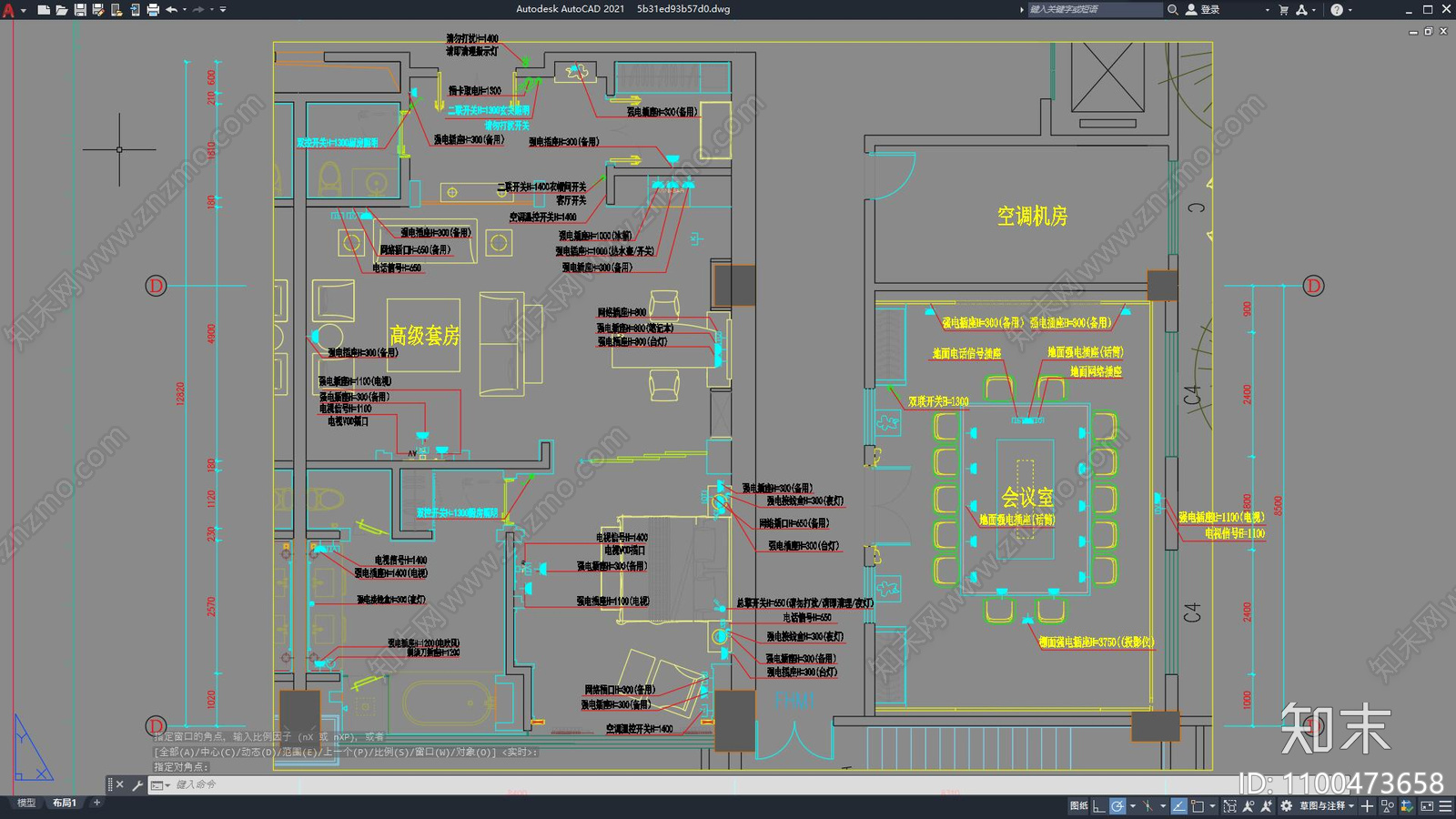
Task: Expand the Polar Tracking angle dropdown
Action: (1132, 805)
